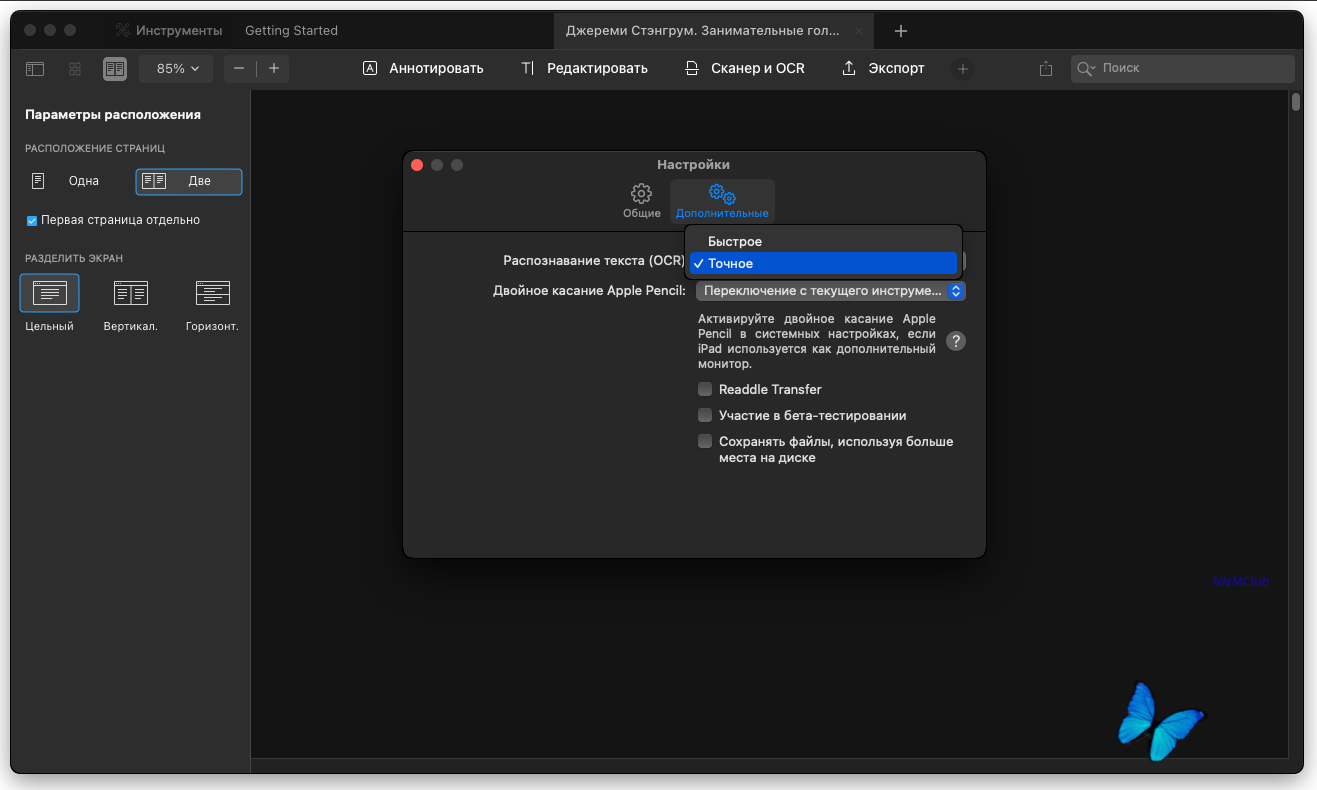This screenshot has width=1317, height=790.
Task: Click the zoom in plus button
Action: pyautogui.click(x=273, y=69)
